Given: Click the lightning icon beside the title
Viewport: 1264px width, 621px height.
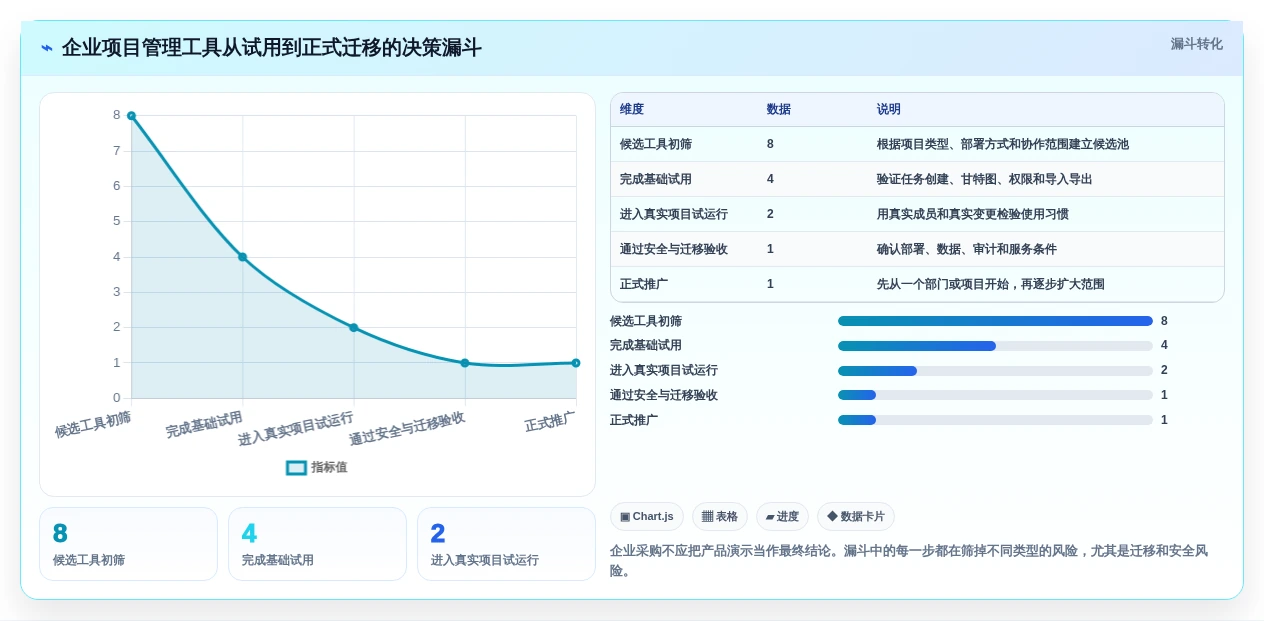Looking at the screenshot, I should 47,48.
